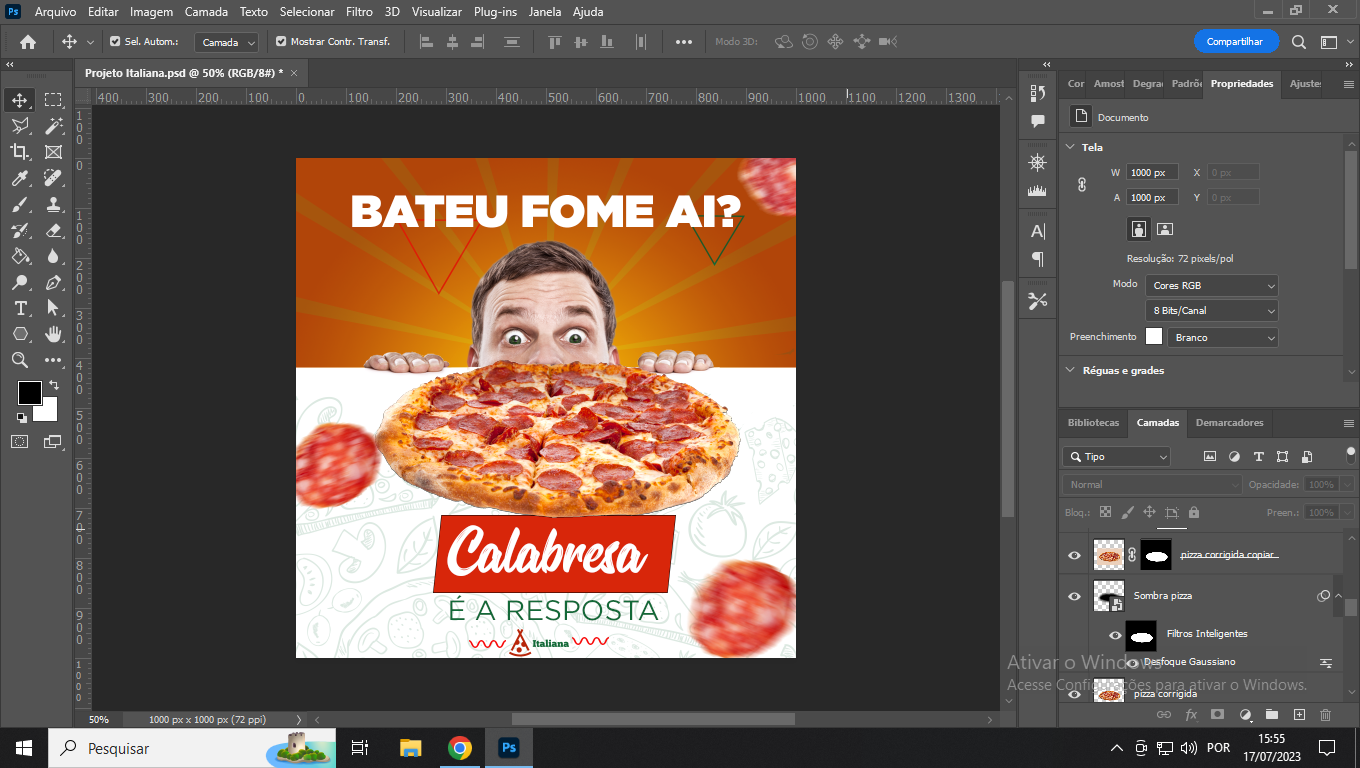
Task: Open the Character panel icon in dock
Action: pyautogui.click(x=1038, y=231)
